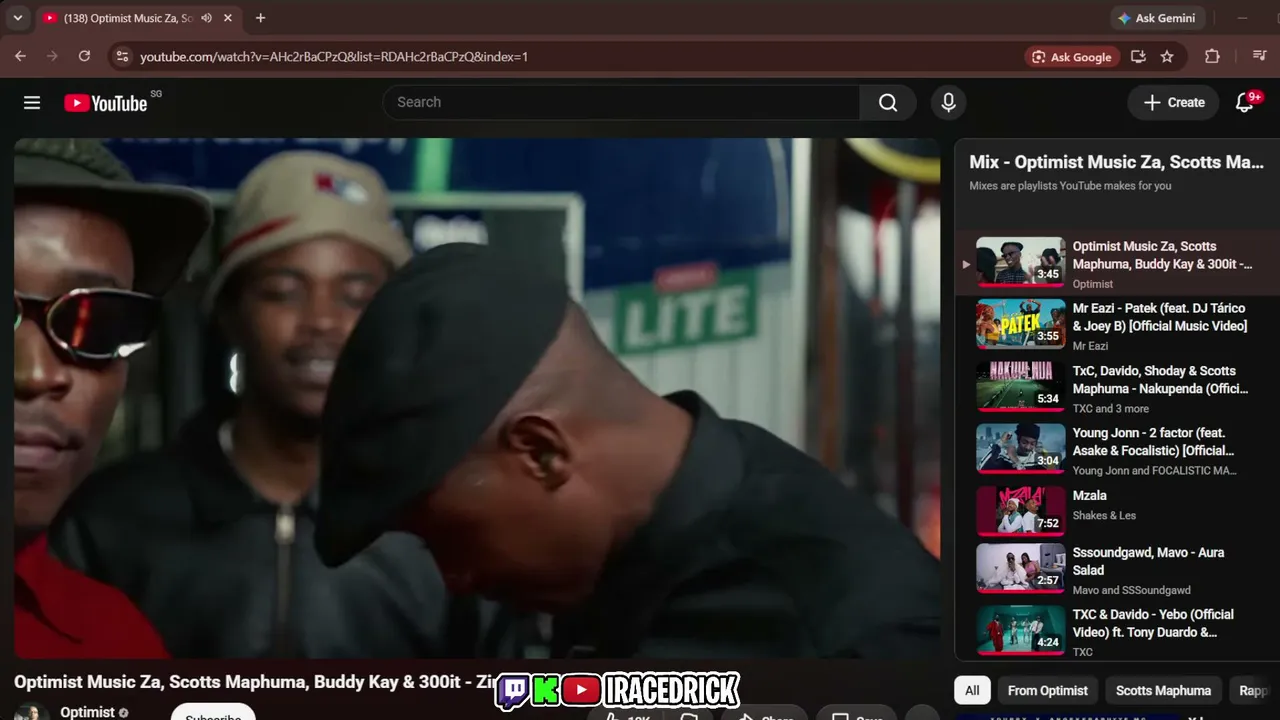Click the video title below the player
Image resolution: width=1280 pixels, height=720 pixels.
pyautogui.click(x=255, y=682)
